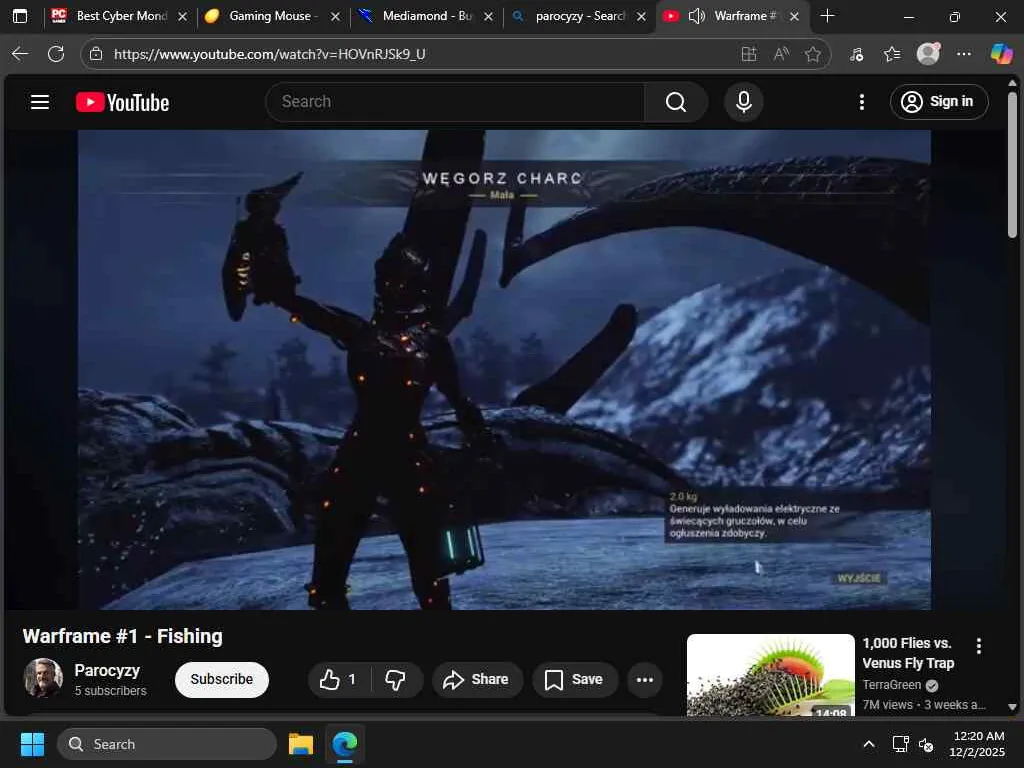Like the Warframe fishing video

click(x=338, y=679)
